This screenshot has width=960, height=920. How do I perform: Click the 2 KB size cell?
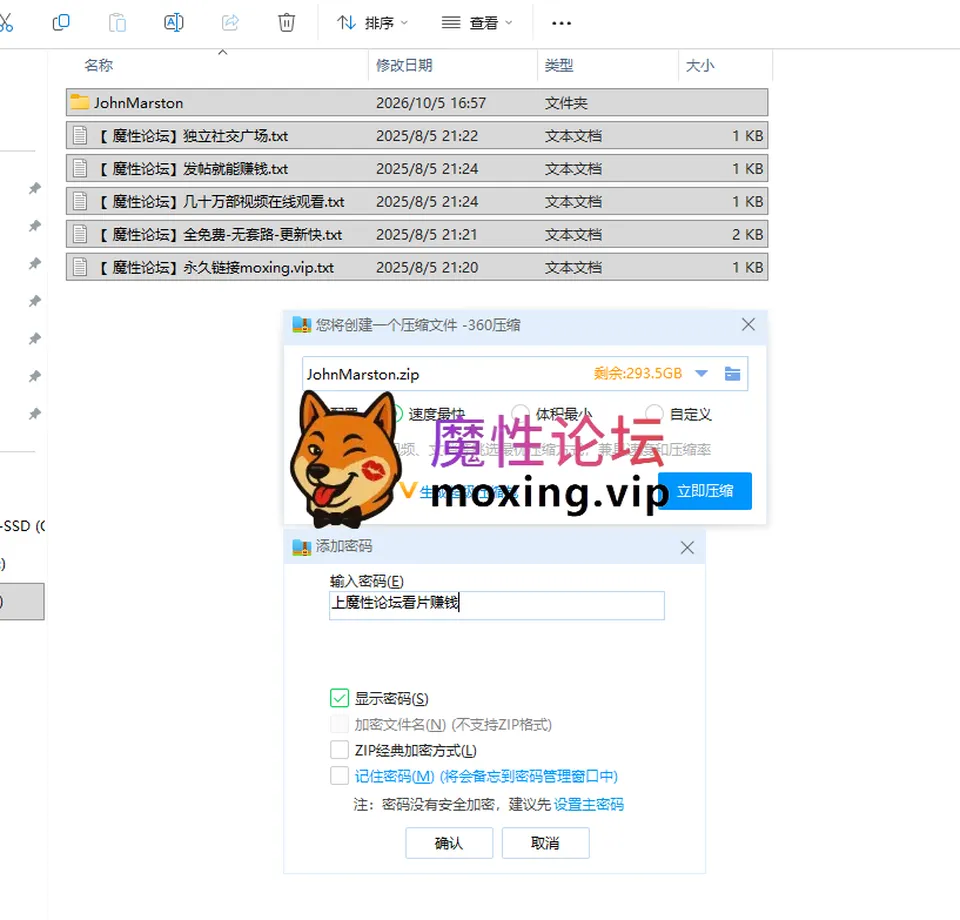coord(748,234)
